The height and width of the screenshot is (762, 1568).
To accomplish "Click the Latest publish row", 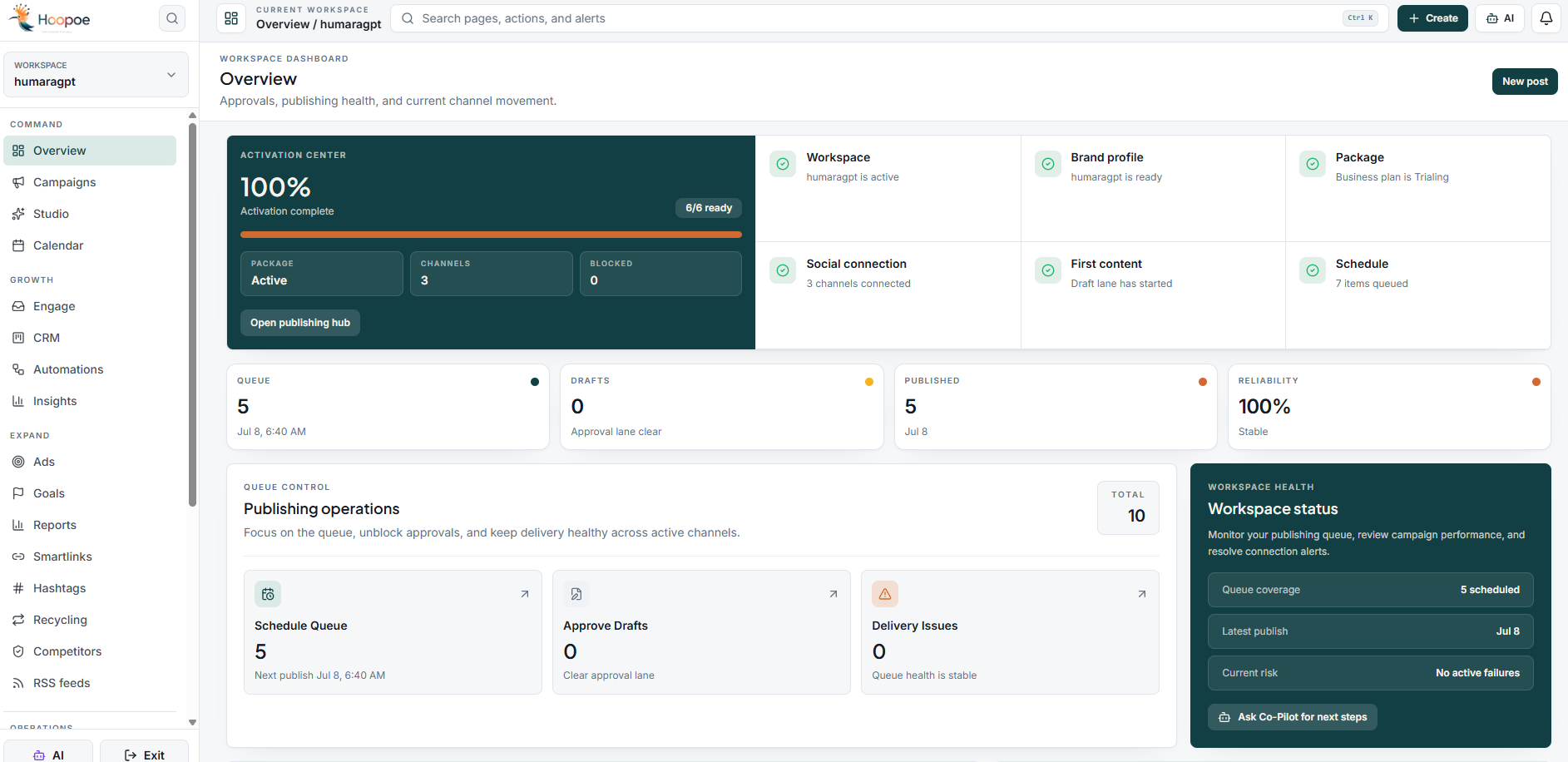I will pyautogui.click(x=1371, y=631).
